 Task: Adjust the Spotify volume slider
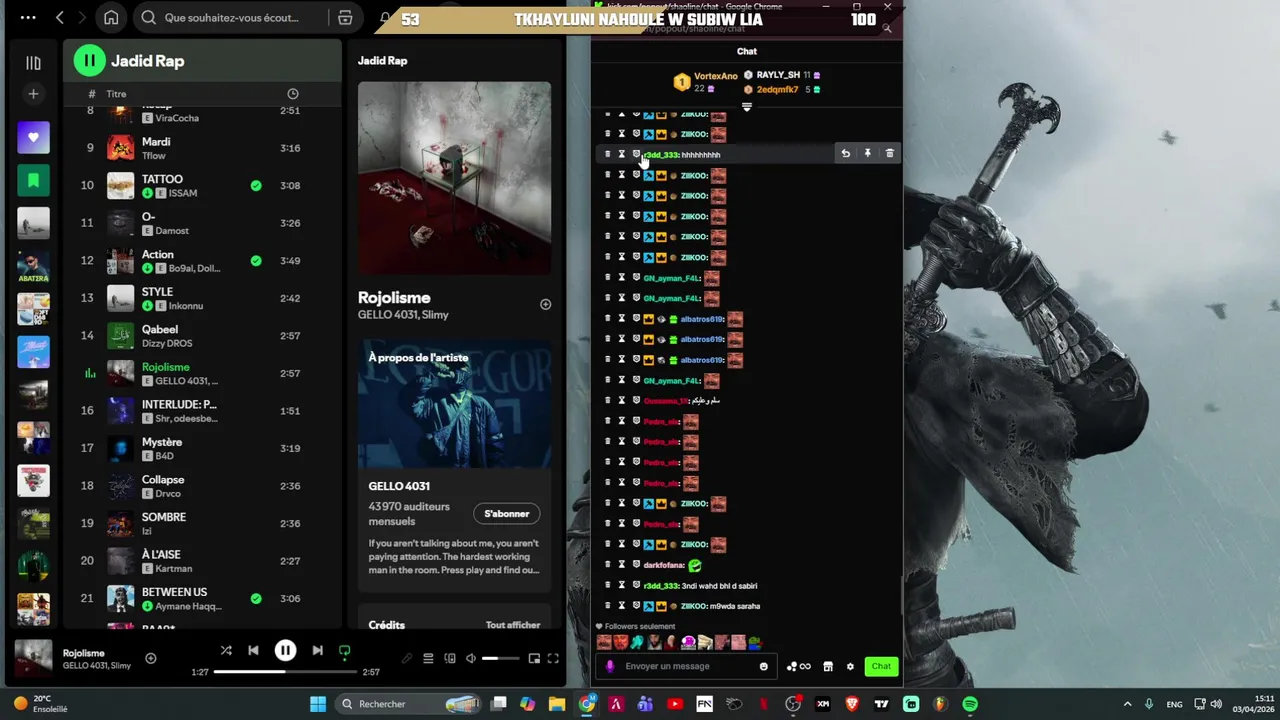pyautogui.click(x=500, y=658)
